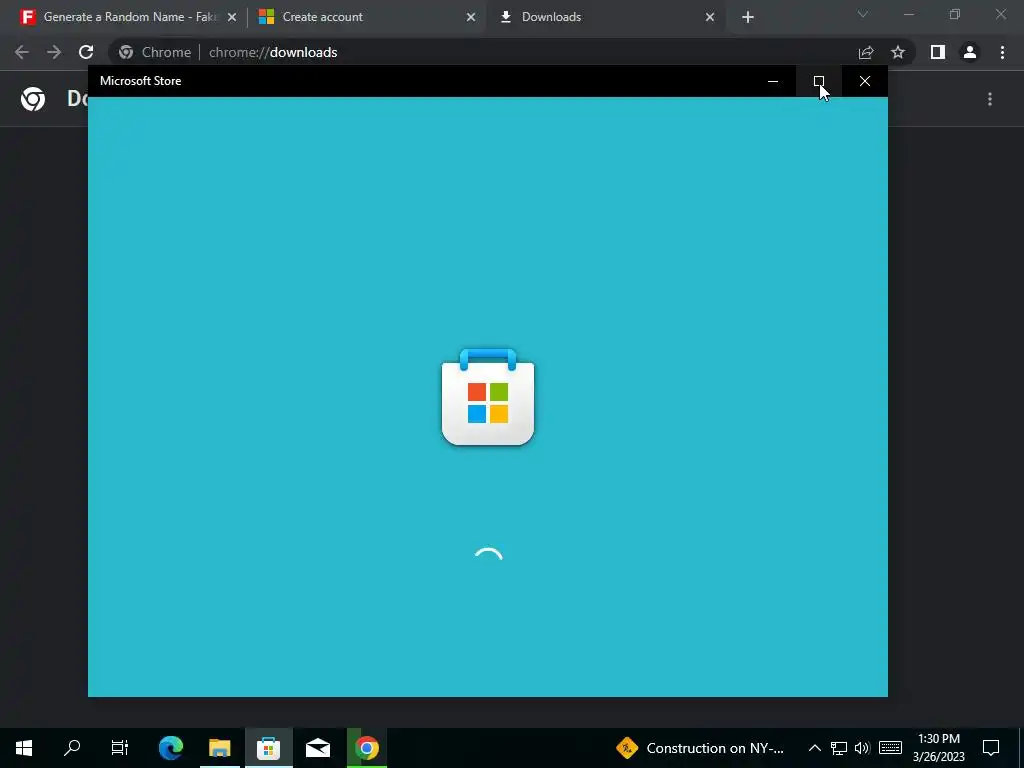Open Downloads page more actions menu
The height and width of the screenshot is (768, 1024).
[990, 99]
